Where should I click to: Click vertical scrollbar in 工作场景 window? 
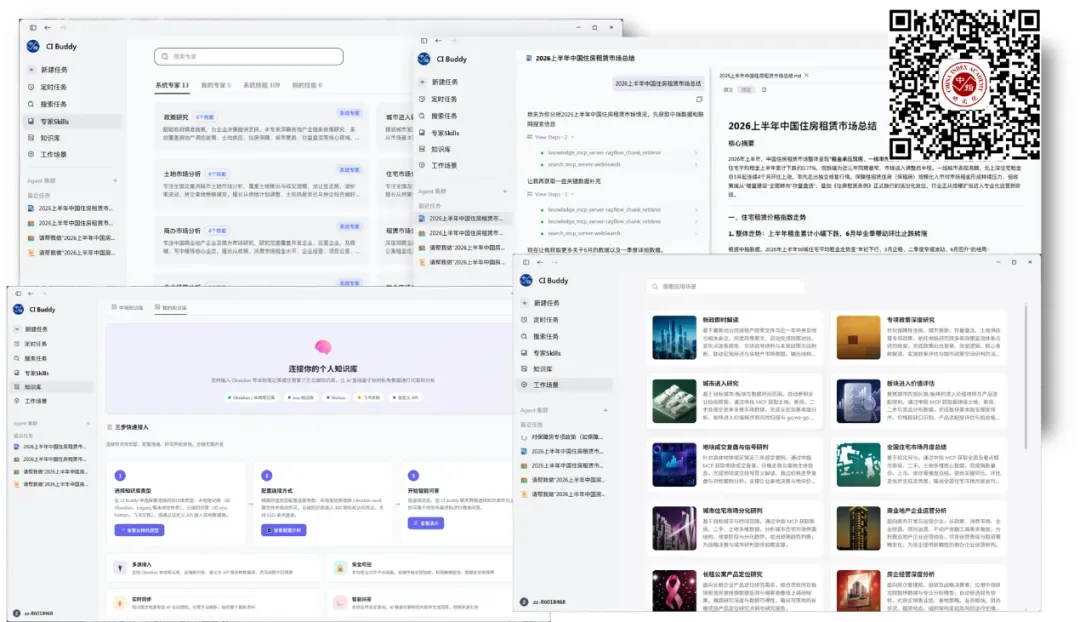(1026, 375)
